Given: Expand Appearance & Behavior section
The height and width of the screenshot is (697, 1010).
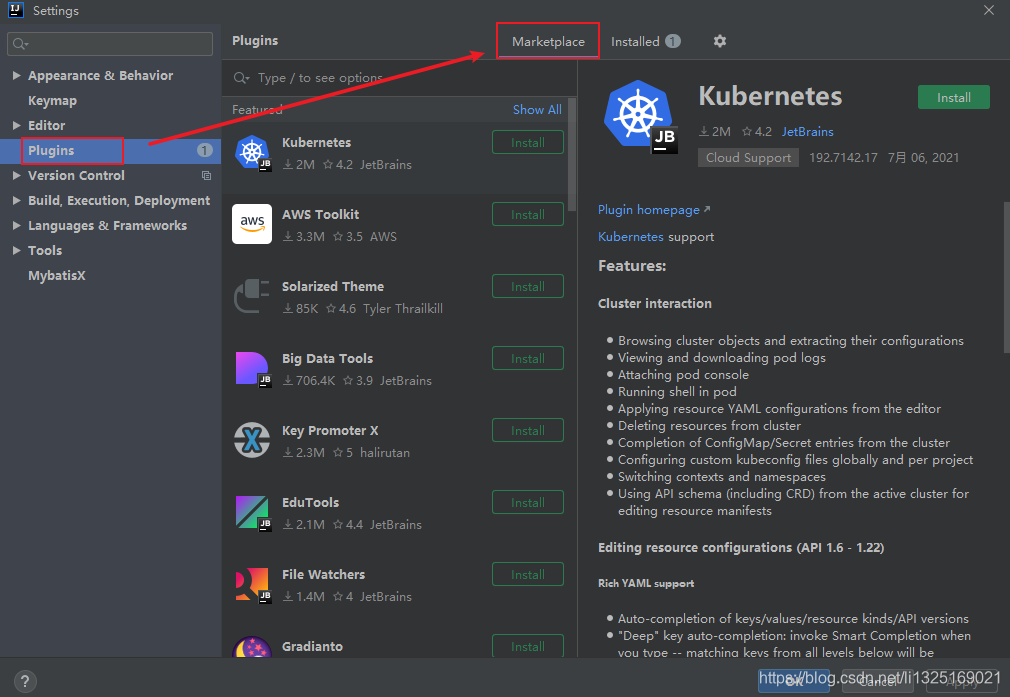Looking at the screenshot, I should pyautogui.click(x=16, y=75).
